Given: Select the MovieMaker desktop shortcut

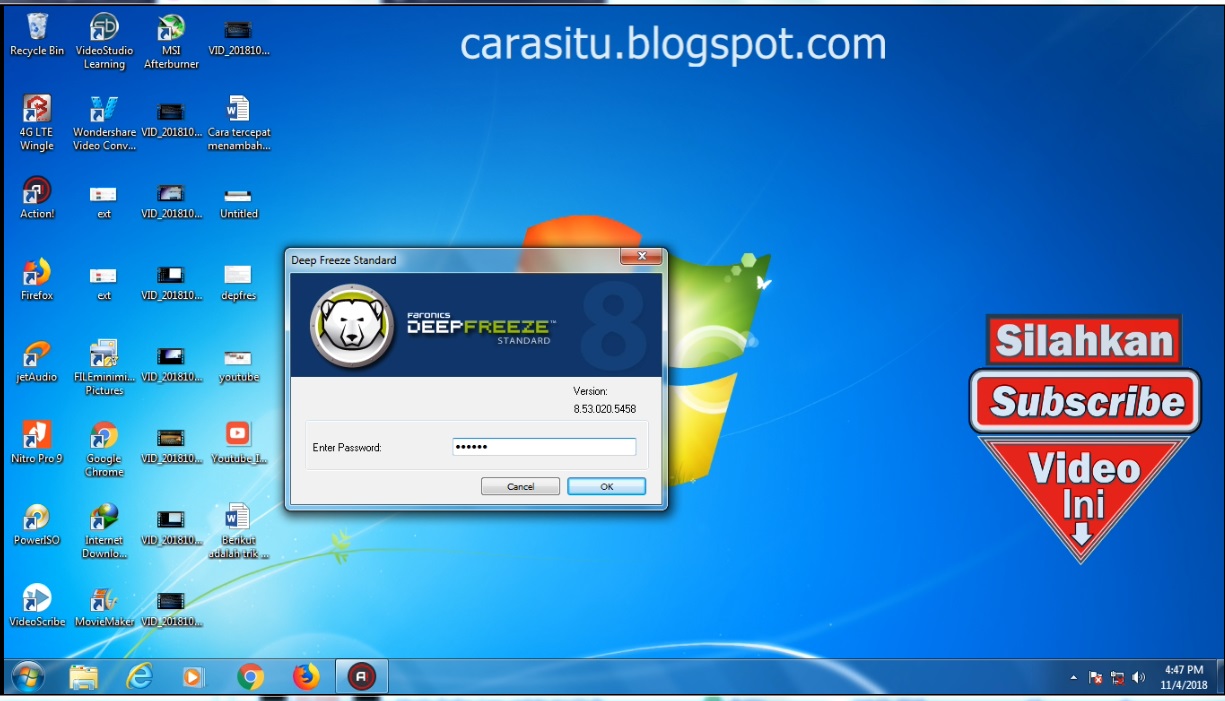Looking at the screenshot, I should coord(104,608).
